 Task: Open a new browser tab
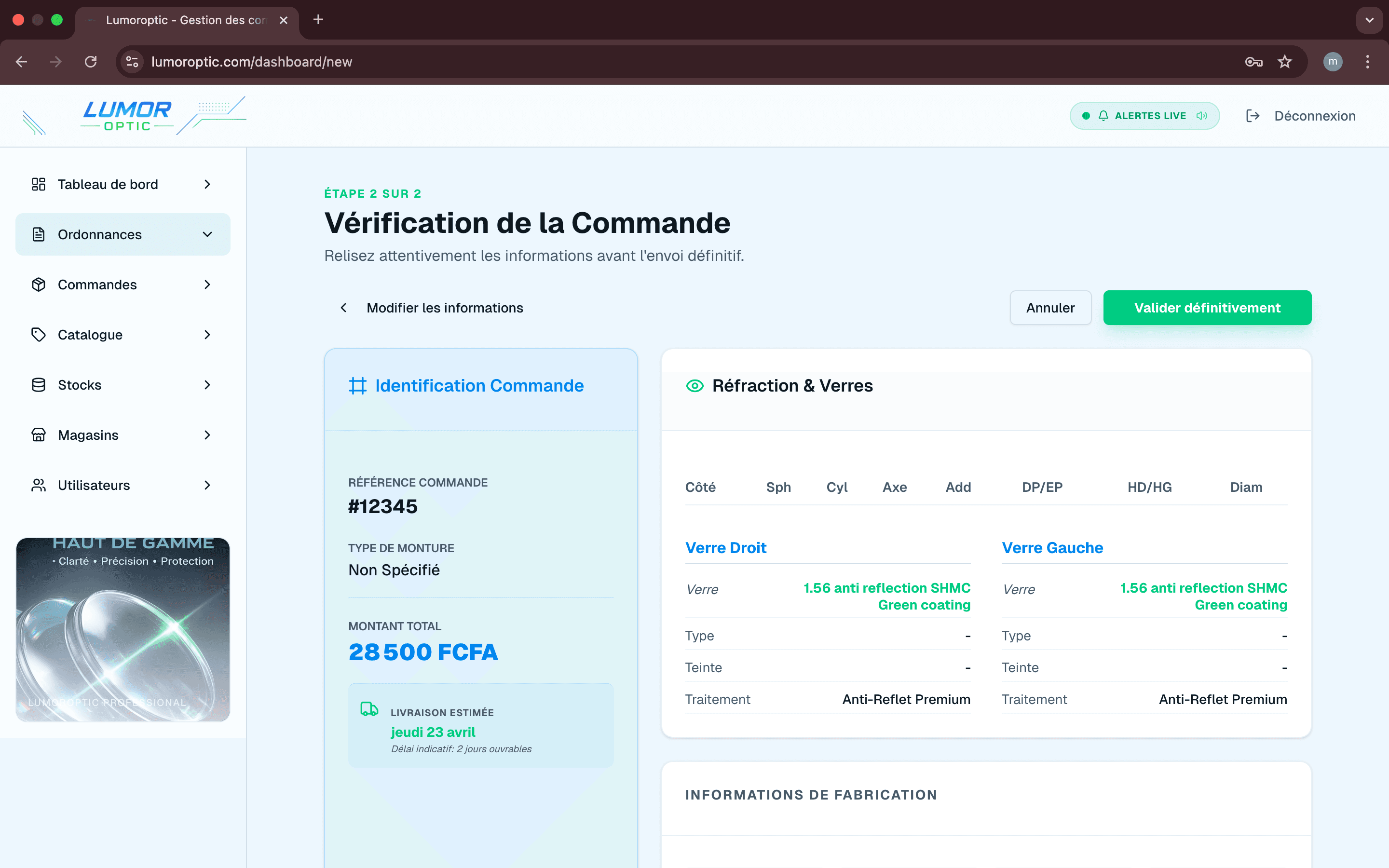click(318, 20)
